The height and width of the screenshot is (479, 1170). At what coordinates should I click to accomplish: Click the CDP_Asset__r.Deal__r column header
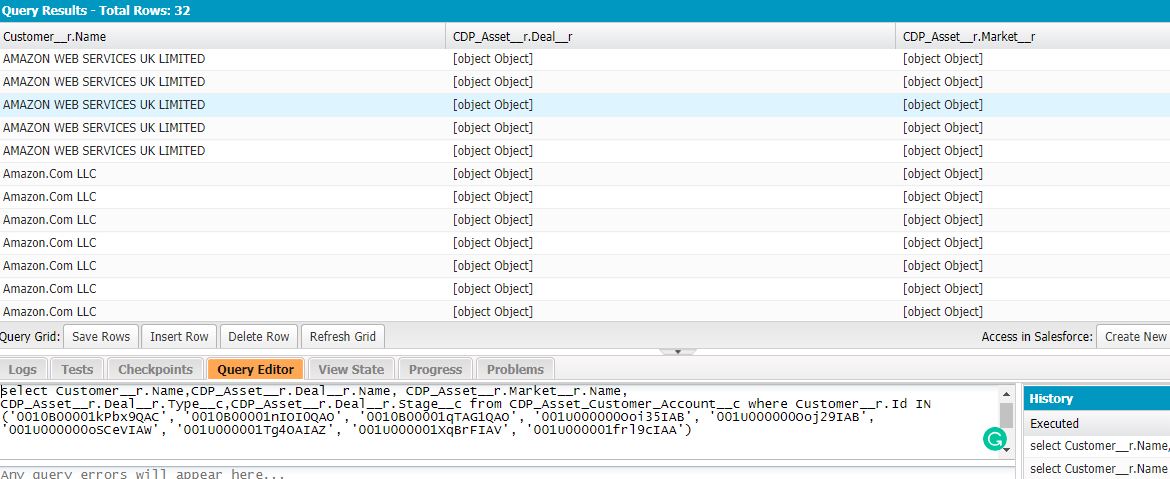click(671, 37)
